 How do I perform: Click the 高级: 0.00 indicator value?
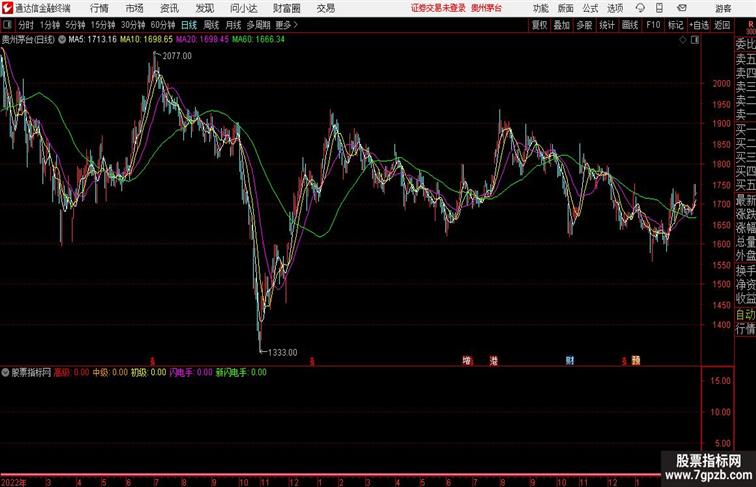point(71,372)
